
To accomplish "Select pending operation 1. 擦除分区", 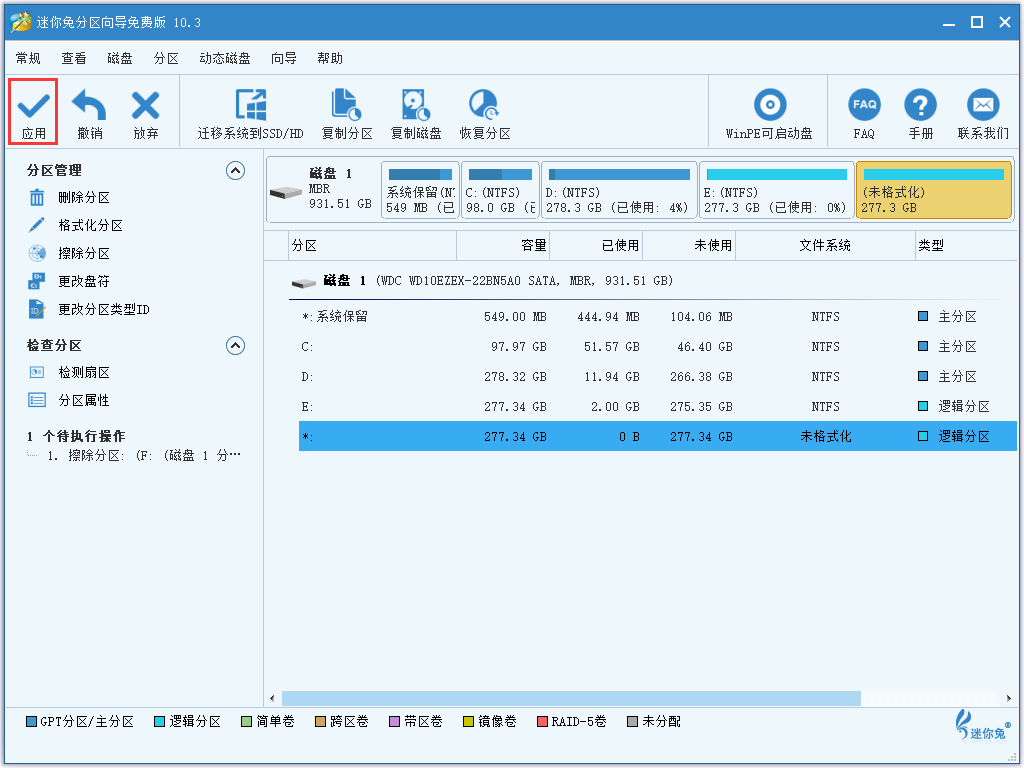I will (144, 456).
